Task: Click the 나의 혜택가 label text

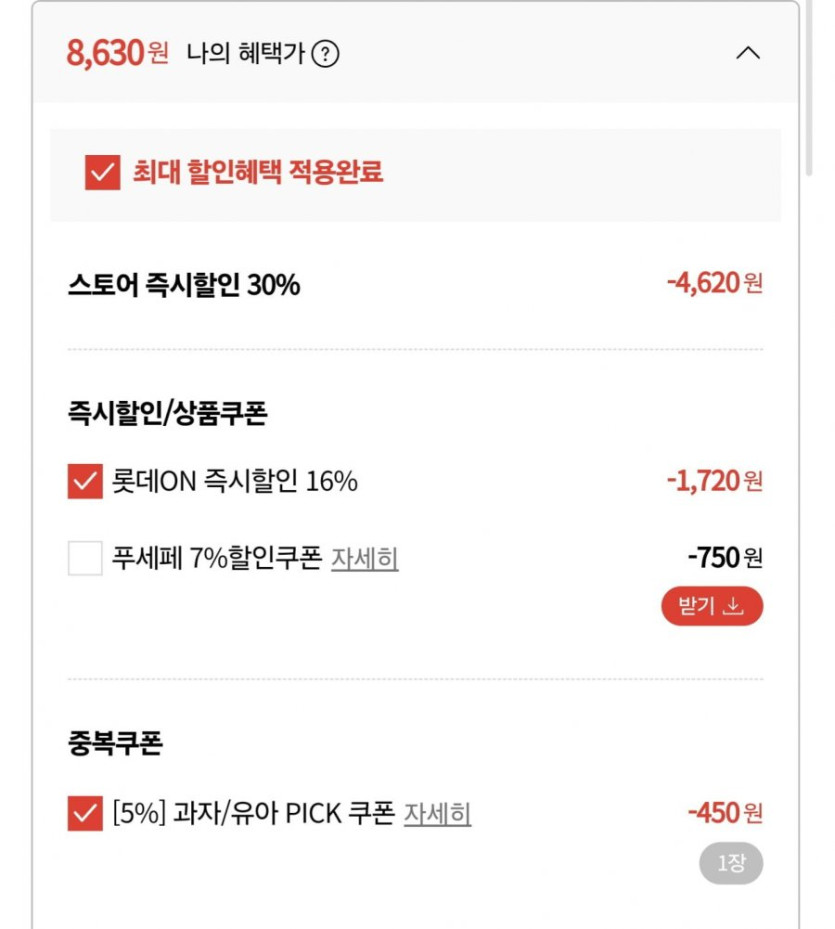Action: [245, 54]
